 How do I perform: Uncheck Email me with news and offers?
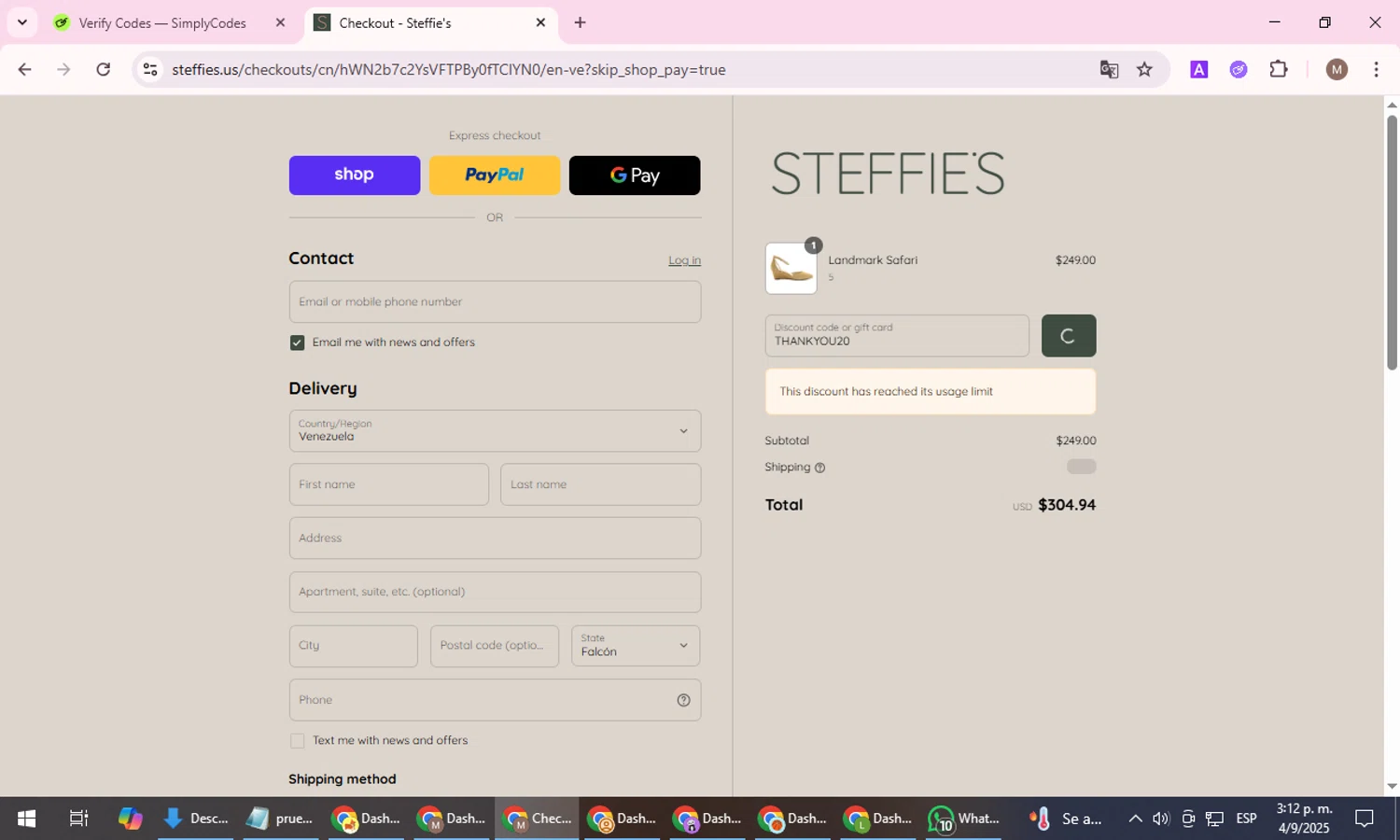click(297, 343)
